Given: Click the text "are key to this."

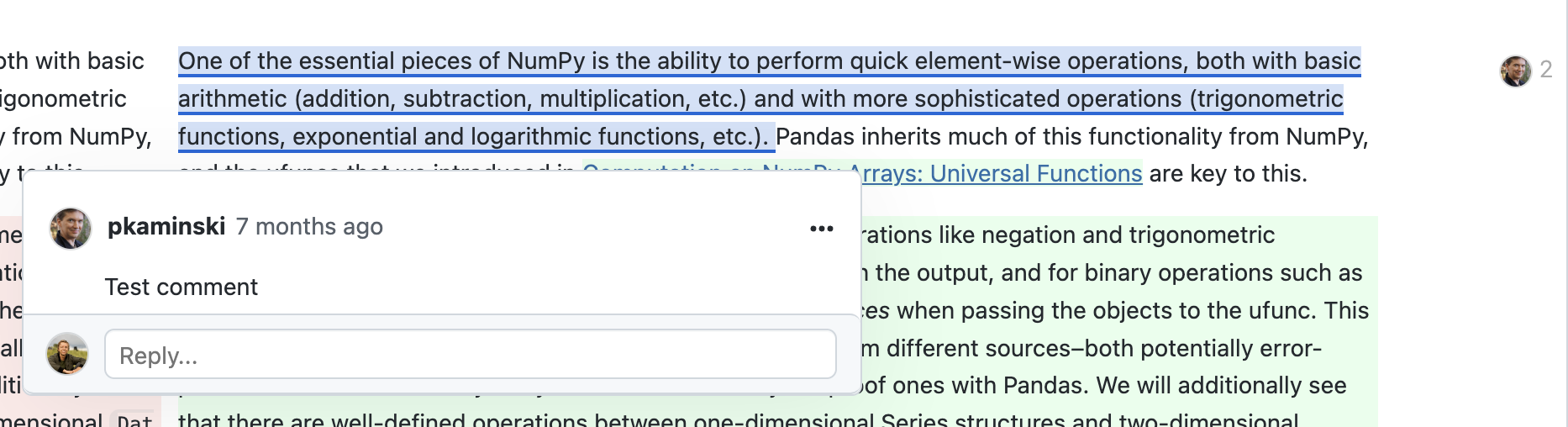Looking at the screenshot, I should coord(1228,174).
